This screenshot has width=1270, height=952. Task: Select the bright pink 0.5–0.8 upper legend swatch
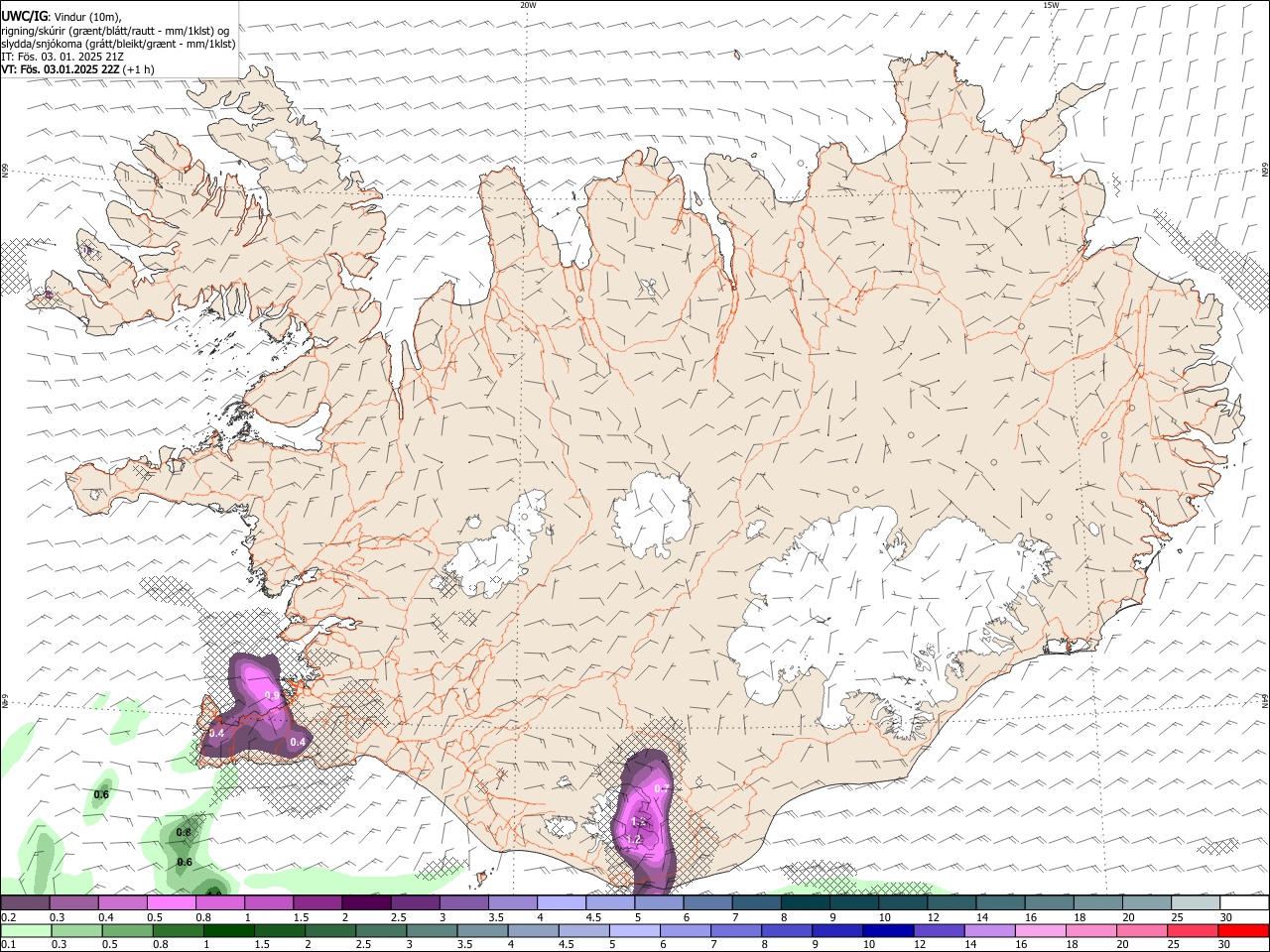(171, 902)
